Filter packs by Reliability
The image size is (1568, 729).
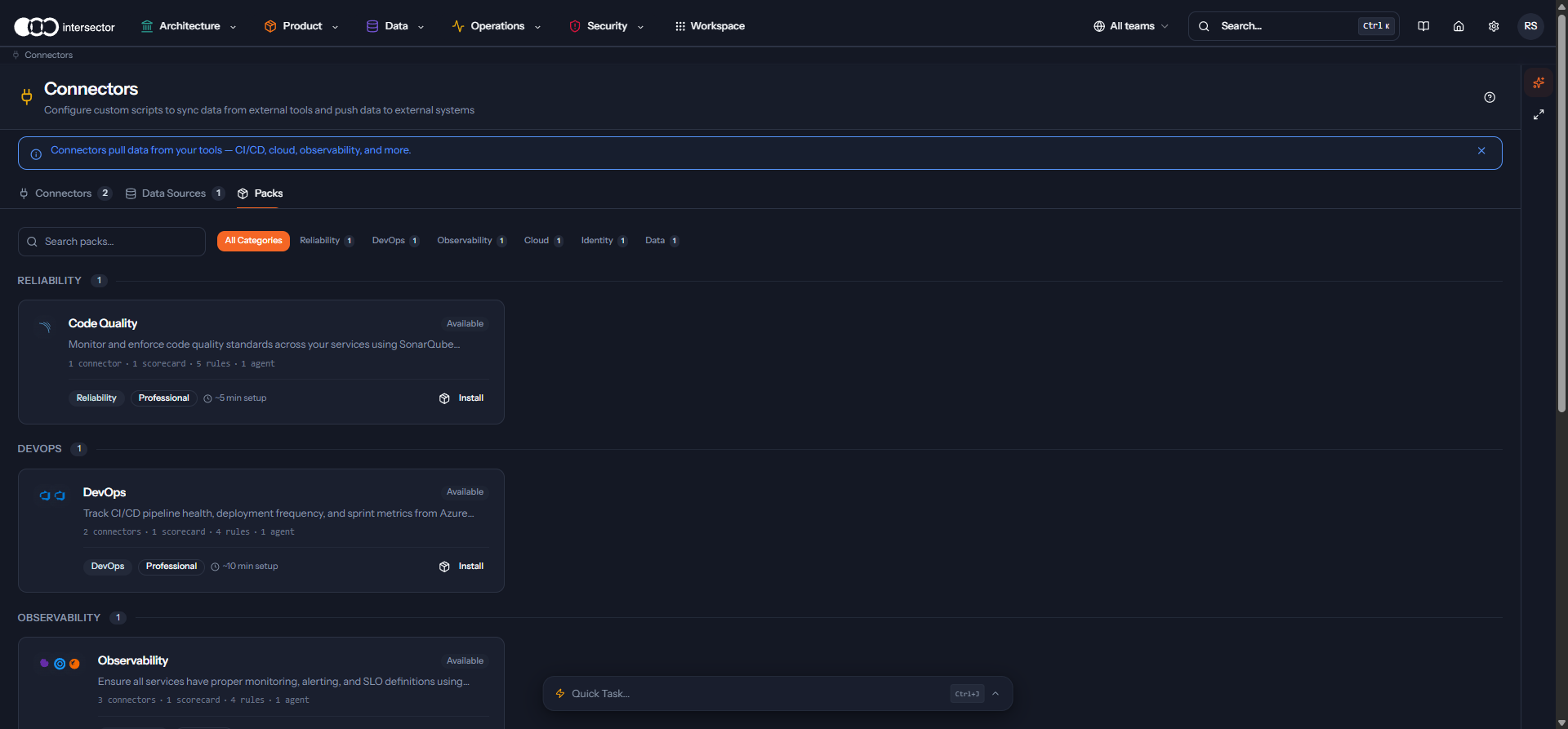(x=326, y=241)
